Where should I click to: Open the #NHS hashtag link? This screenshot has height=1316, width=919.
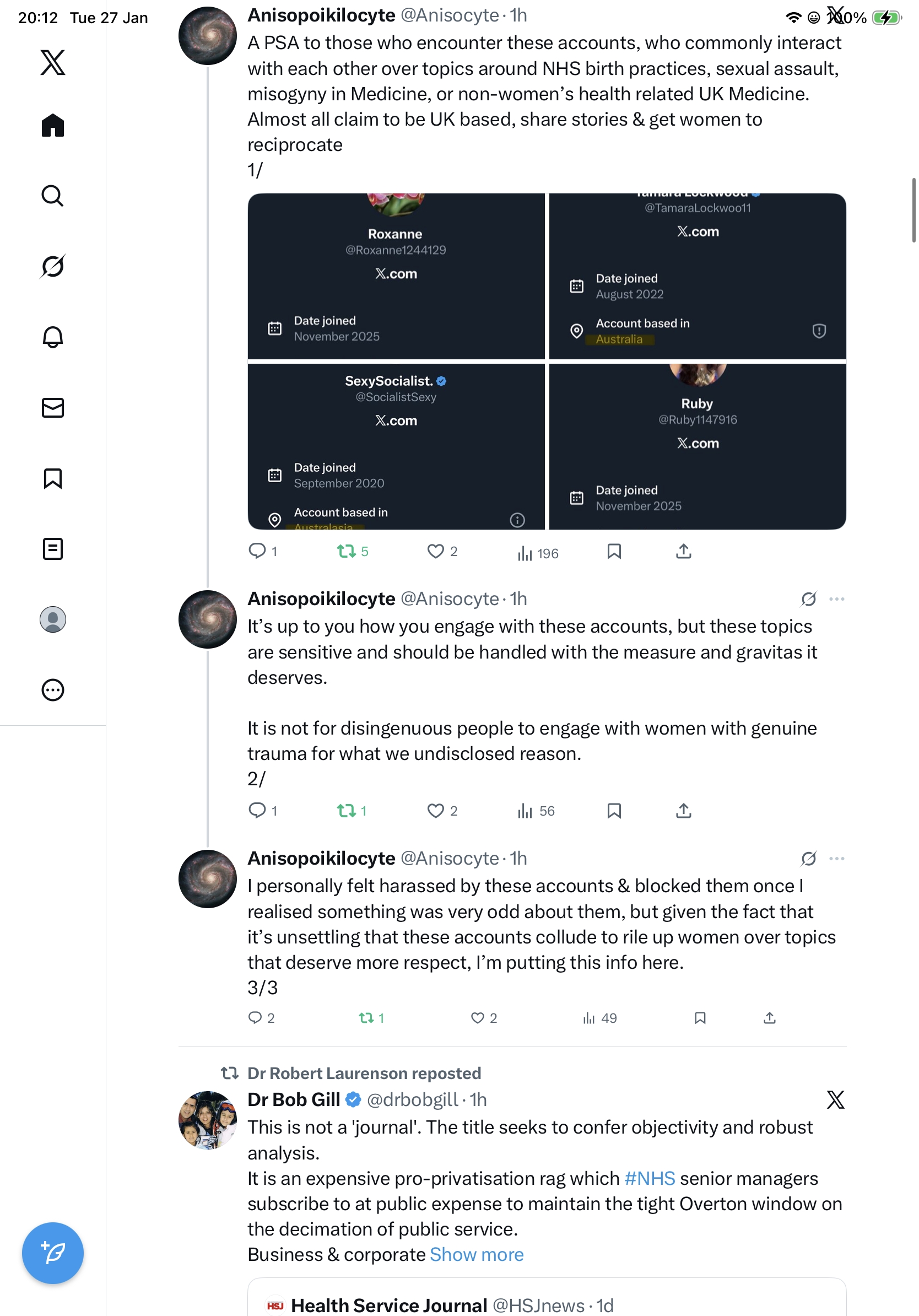pyautogui.click(x=649, y=1178)
